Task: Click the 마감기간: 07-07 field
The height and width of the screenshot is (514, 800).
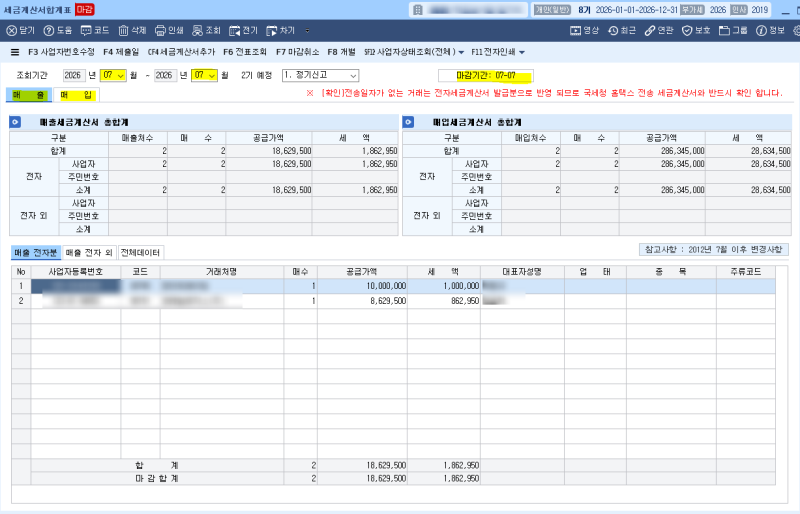Action: click(486, 76)
